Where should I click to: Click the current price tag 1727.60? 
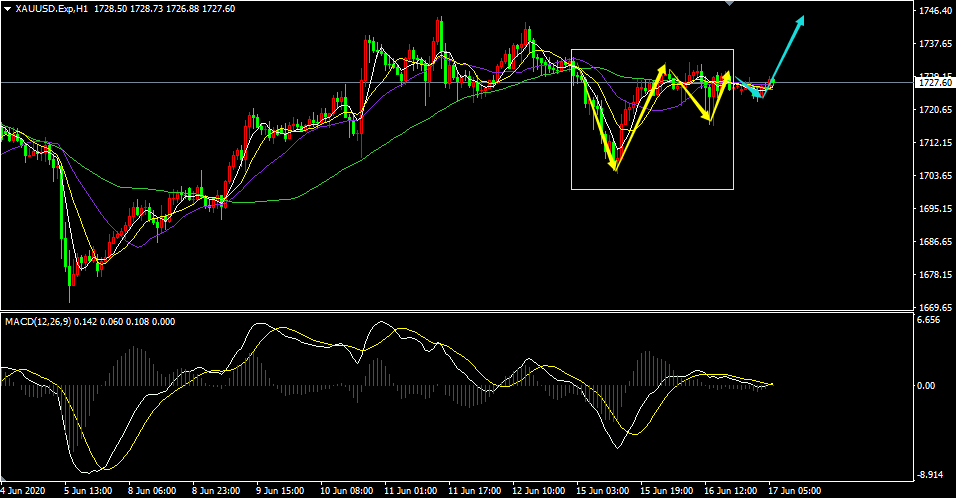point(933,83)
